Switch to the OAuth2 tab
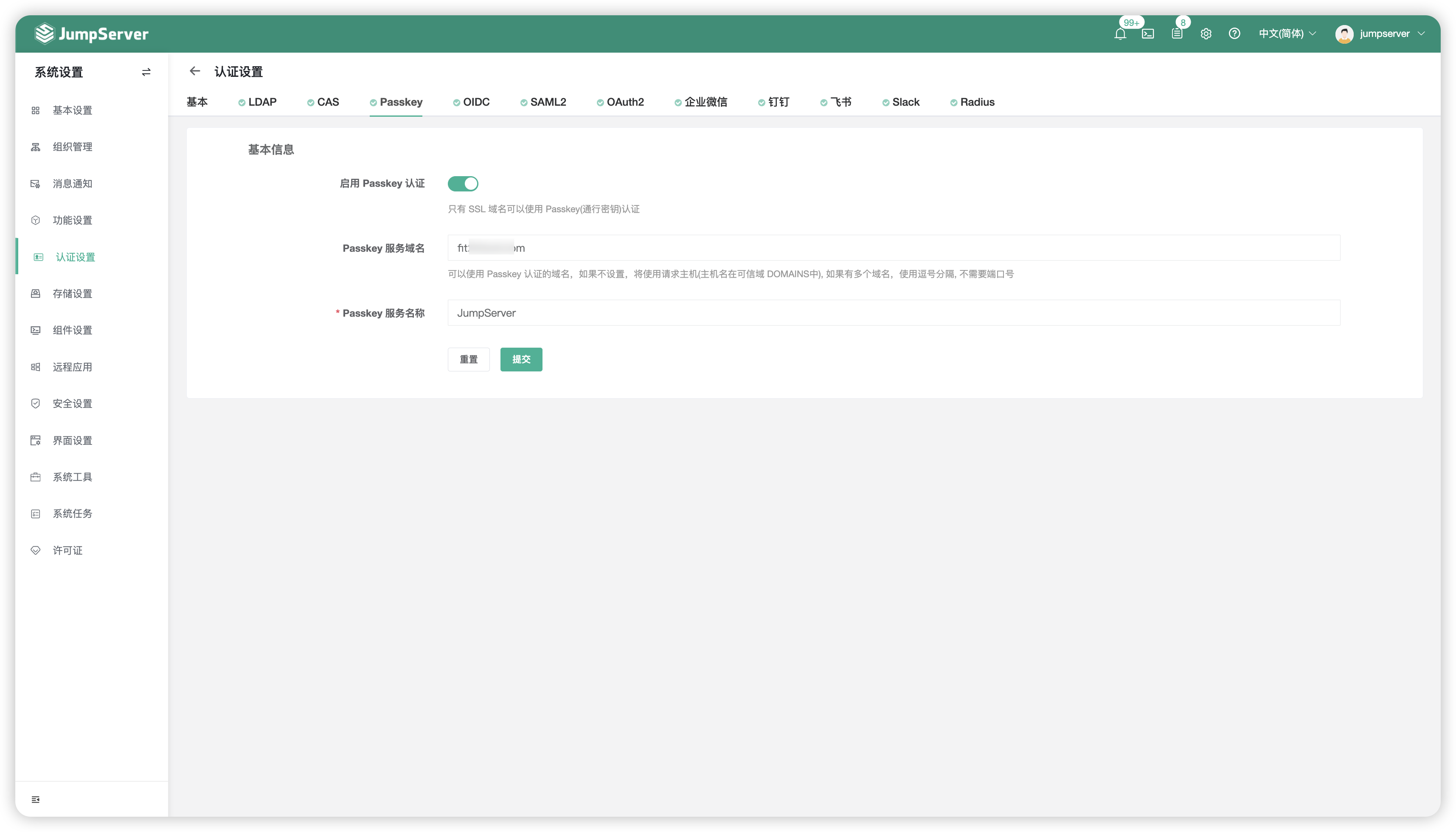Image resolution: width=1456 pixels, height=832 pixels. tap(620, 102)
